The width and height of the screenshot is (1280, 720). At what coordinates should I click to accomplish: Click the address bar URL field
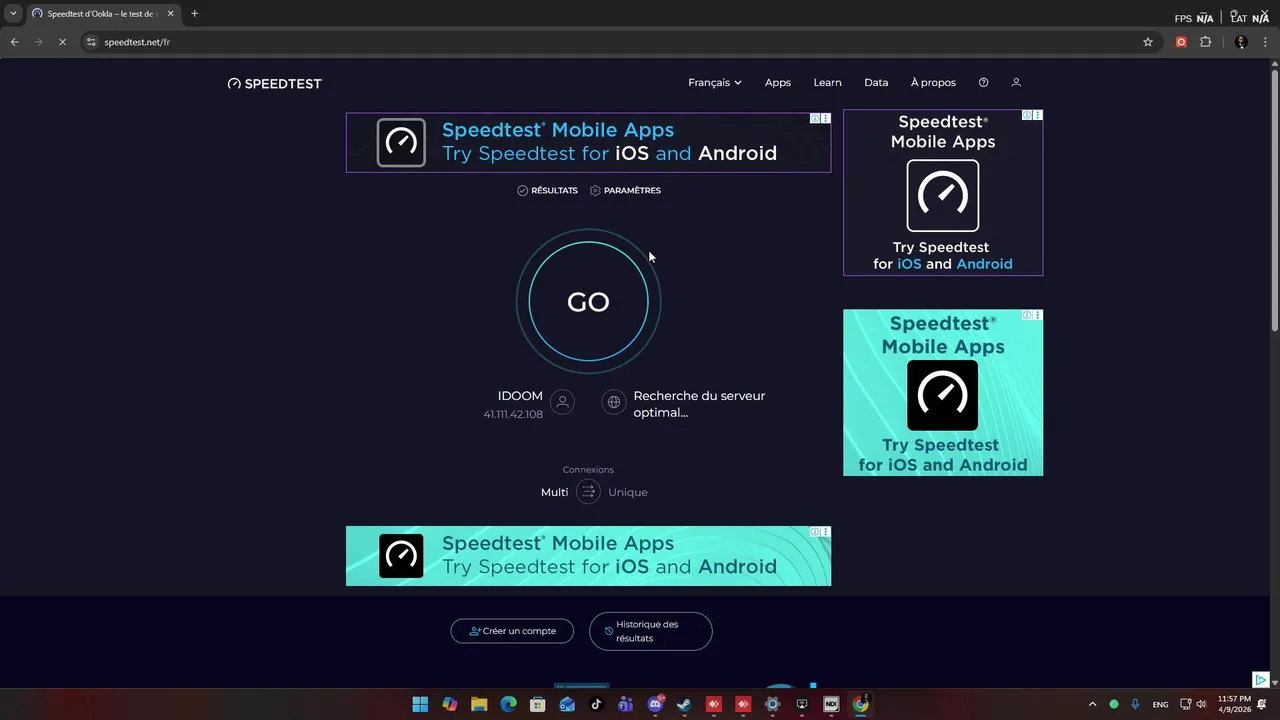pos(620,42)
